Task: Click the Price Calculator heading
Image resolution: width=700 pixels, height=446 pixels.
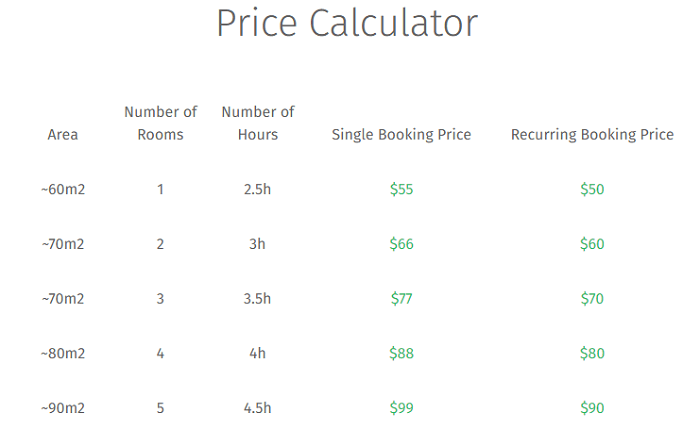Action: point(347,23)
